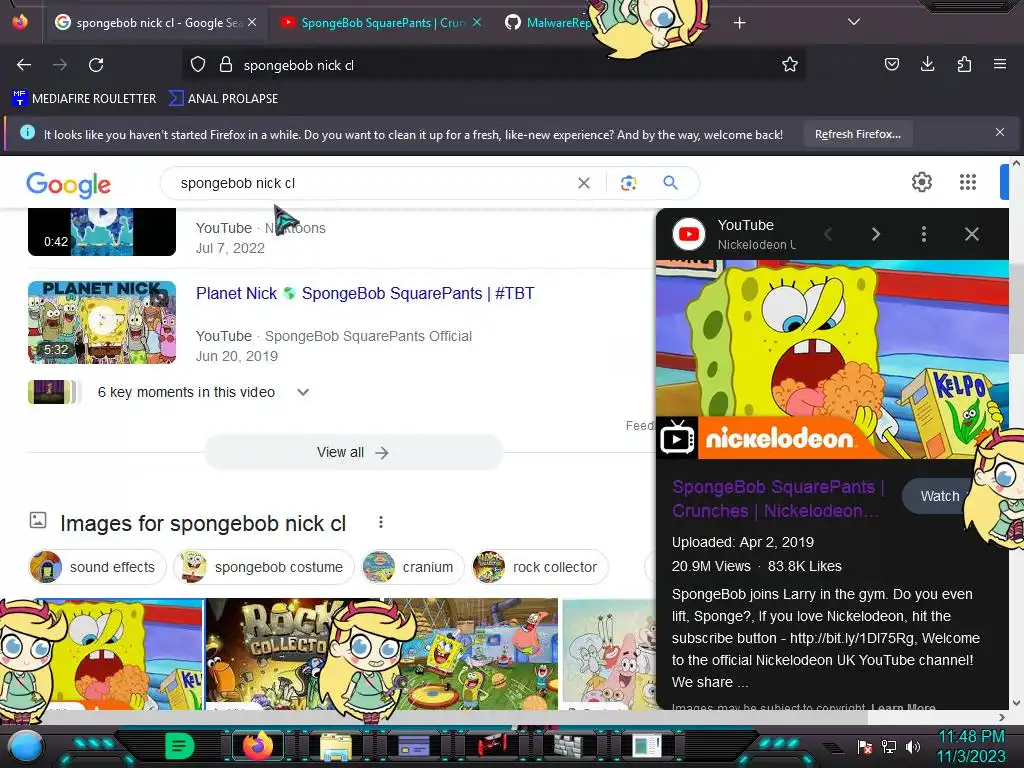Click the "20.9M Views" text
Viewport: 1024px width, 768px height.
[x=711, y=566]
